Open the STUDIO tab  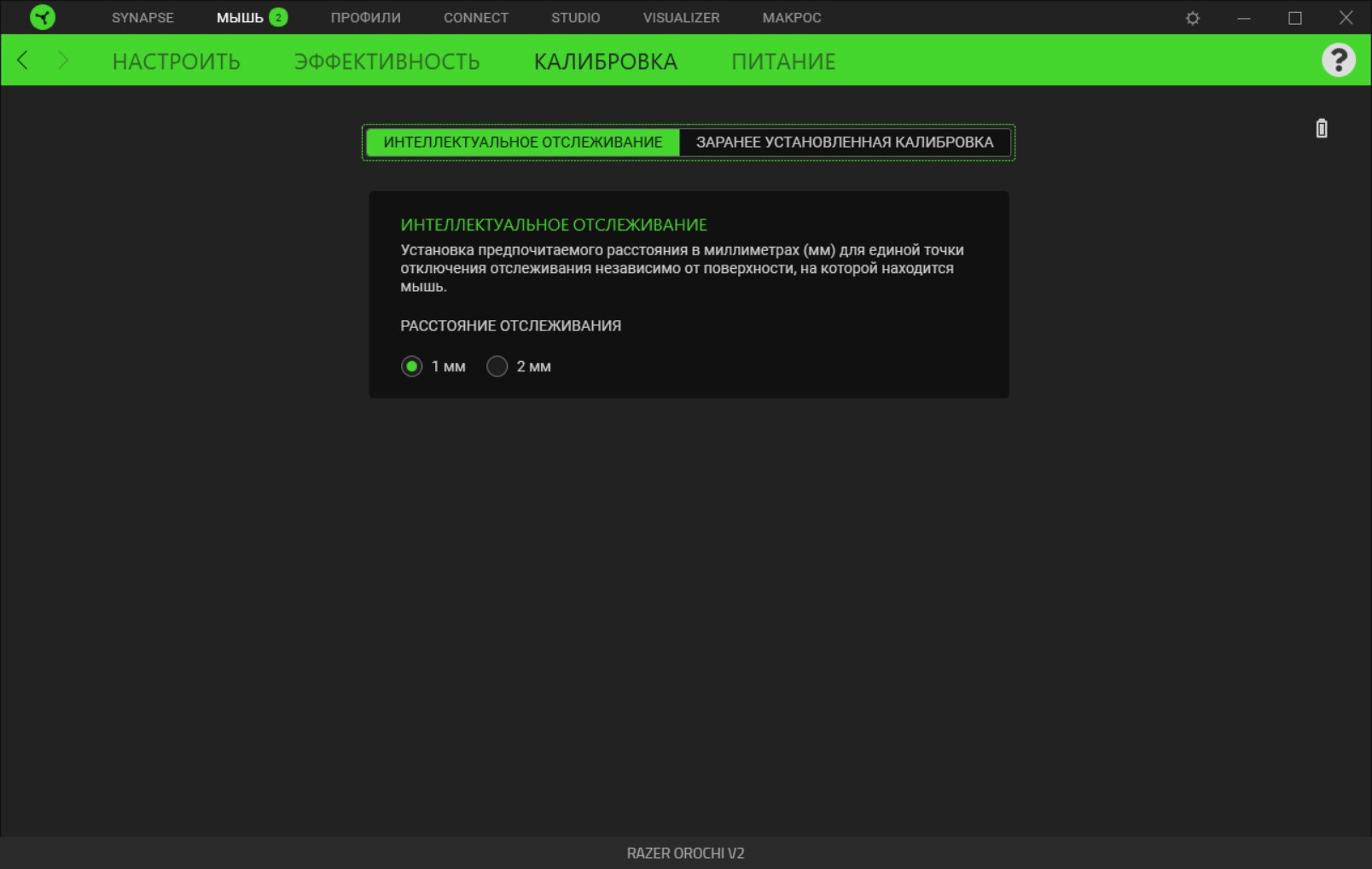click(575, 18)
